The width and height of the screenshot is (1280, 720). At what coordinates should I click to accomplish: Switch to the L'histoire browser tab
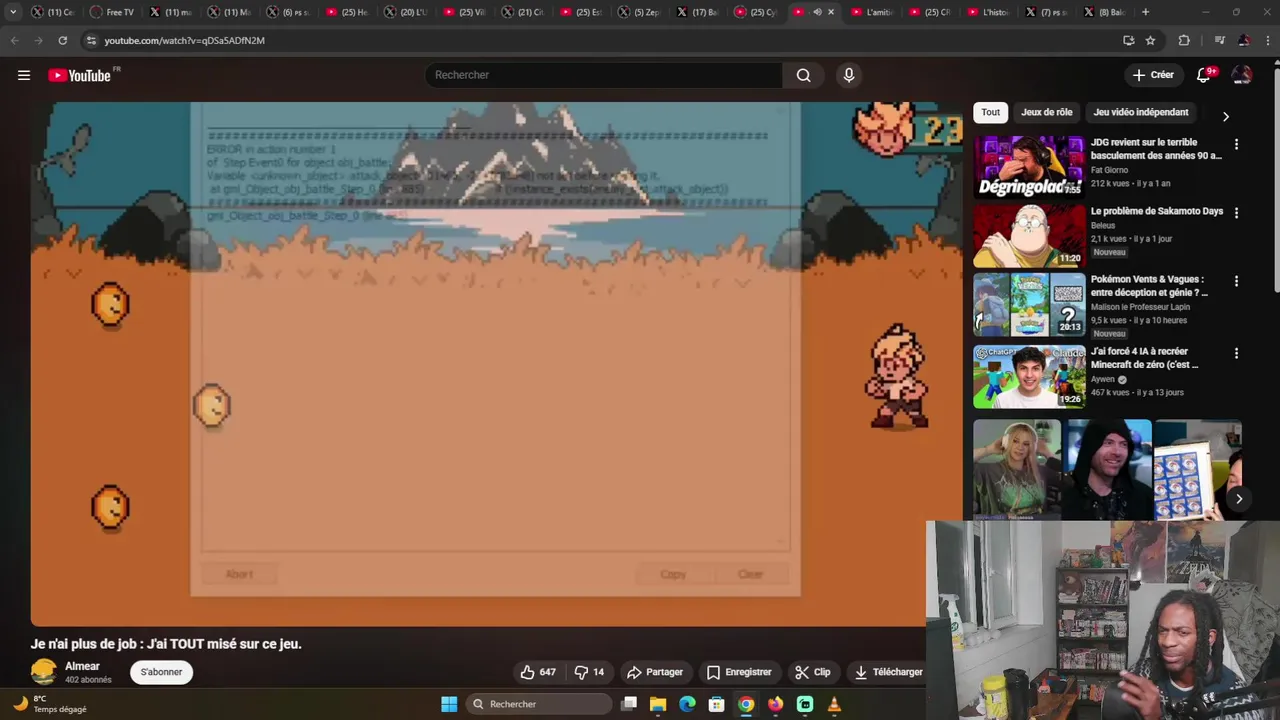[989, 12]
